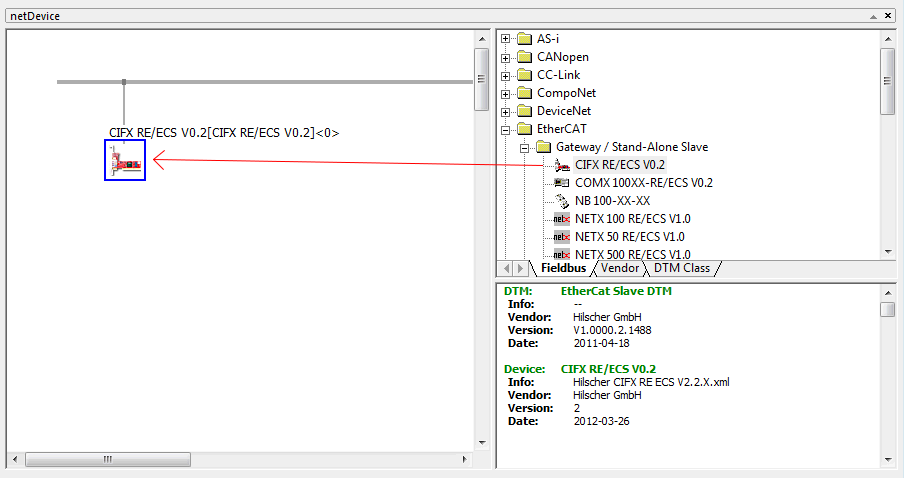Switch to the Vendor tab

coord(619,268)
